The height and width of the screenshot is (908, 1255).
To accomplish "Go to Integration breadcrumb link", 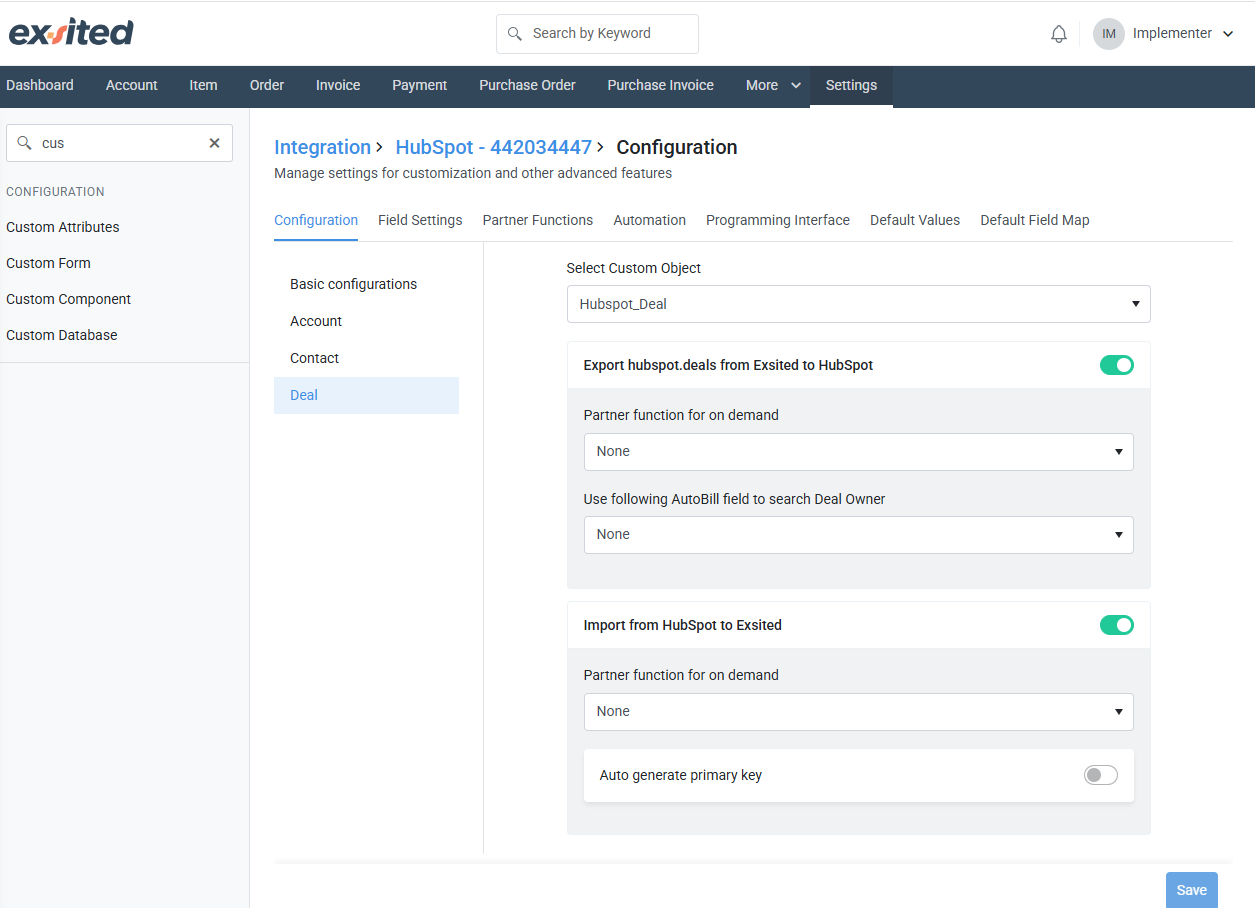I will [322, 147].
